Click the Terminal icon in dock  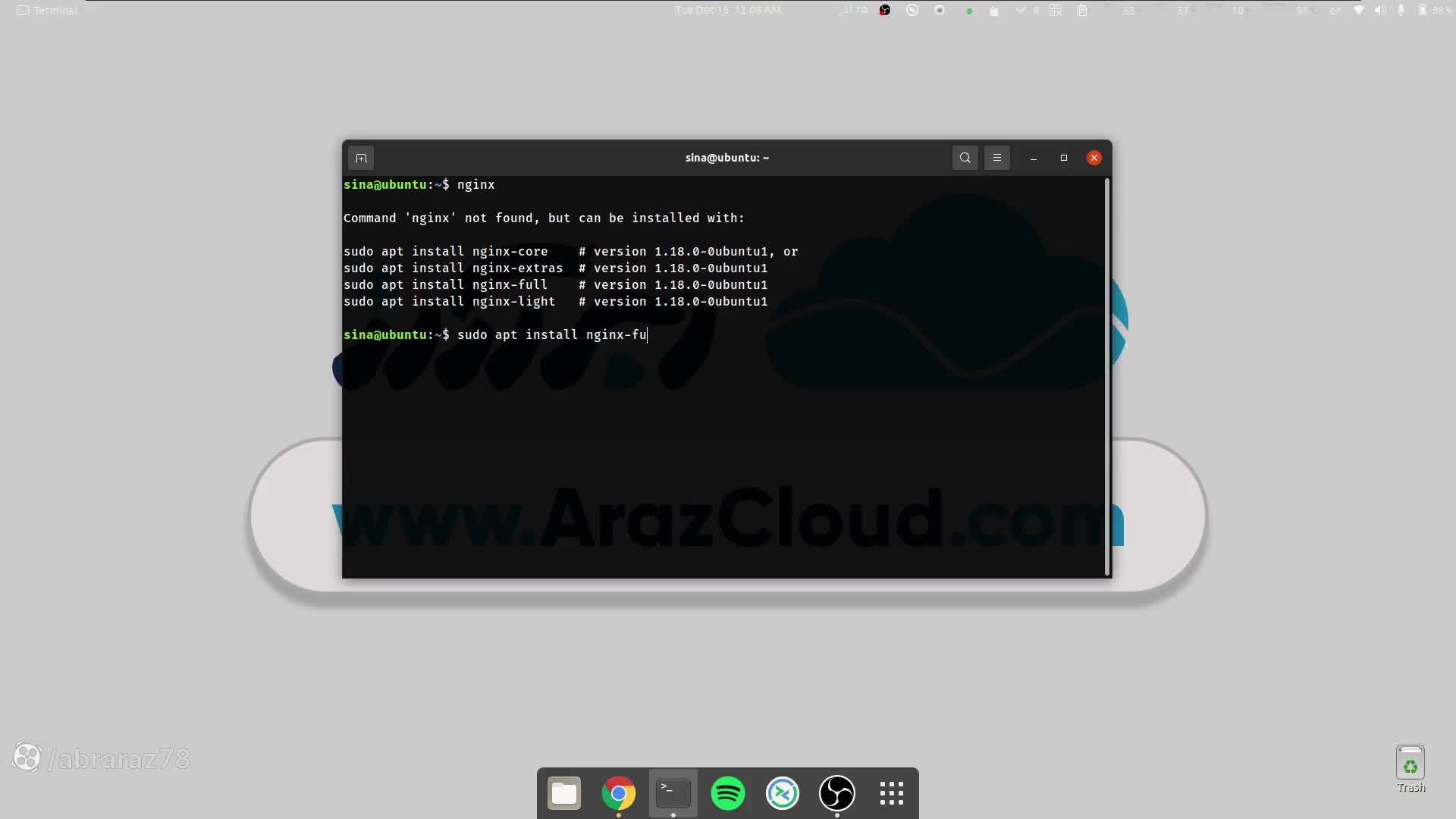tap(673, 793)
